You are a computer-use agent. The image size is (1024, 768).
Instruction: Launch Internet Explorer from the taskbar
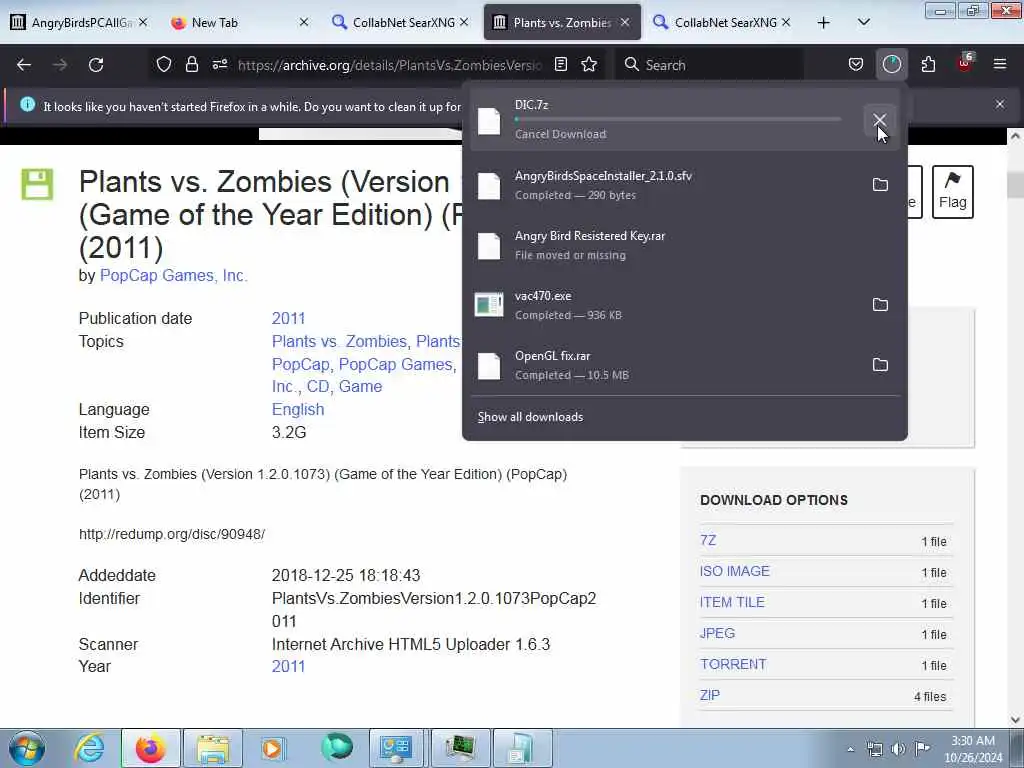click(x=89, y=748)
